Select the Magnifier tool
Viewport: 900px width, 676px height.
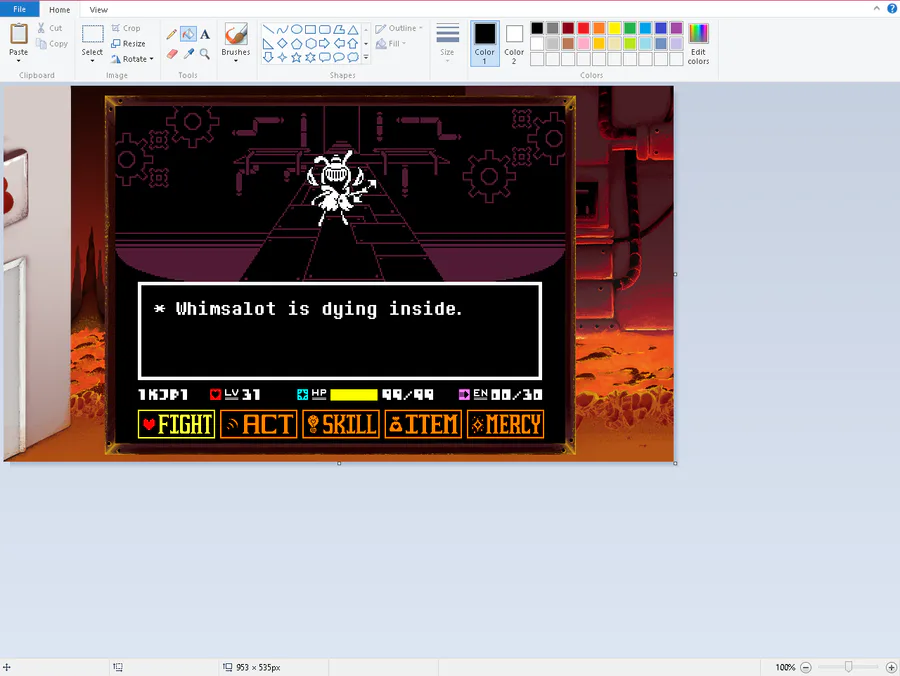click(205, 53)
